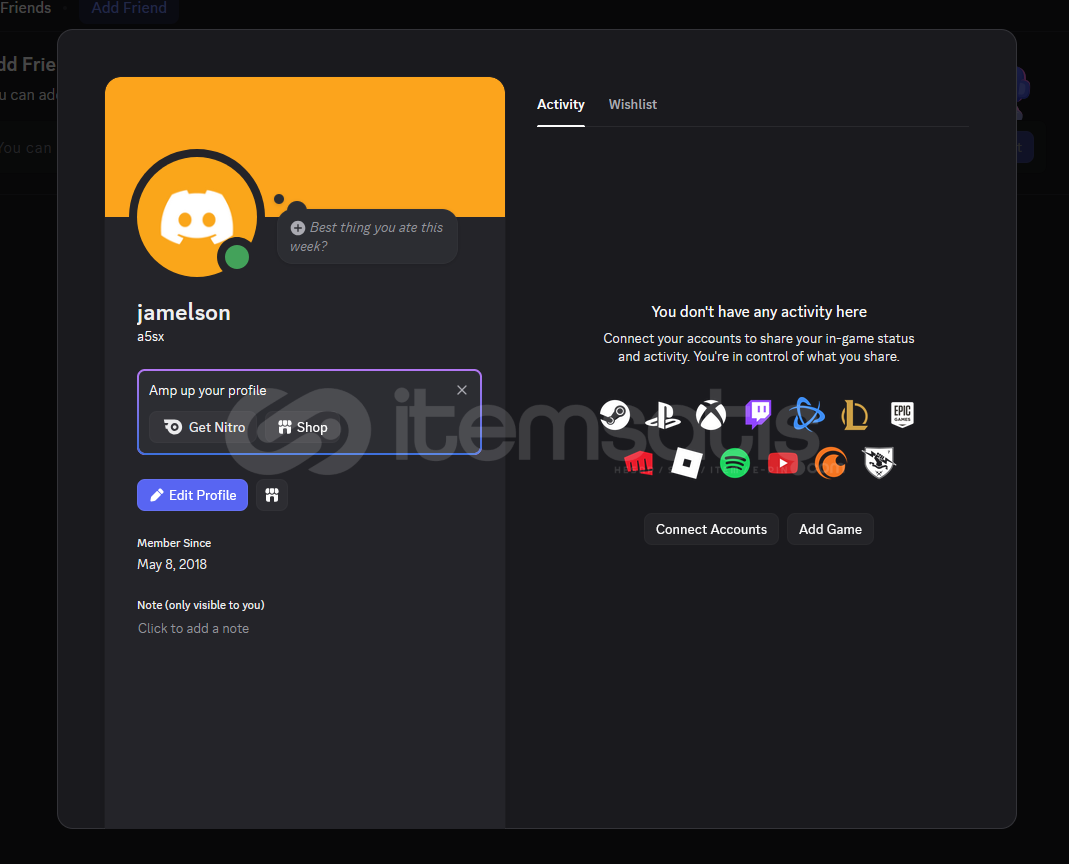The width and height of the screenshot is (1069, 864).
Task: Click the Xbox connection icon
Action: pyautogui.click(x=710, y=415)
